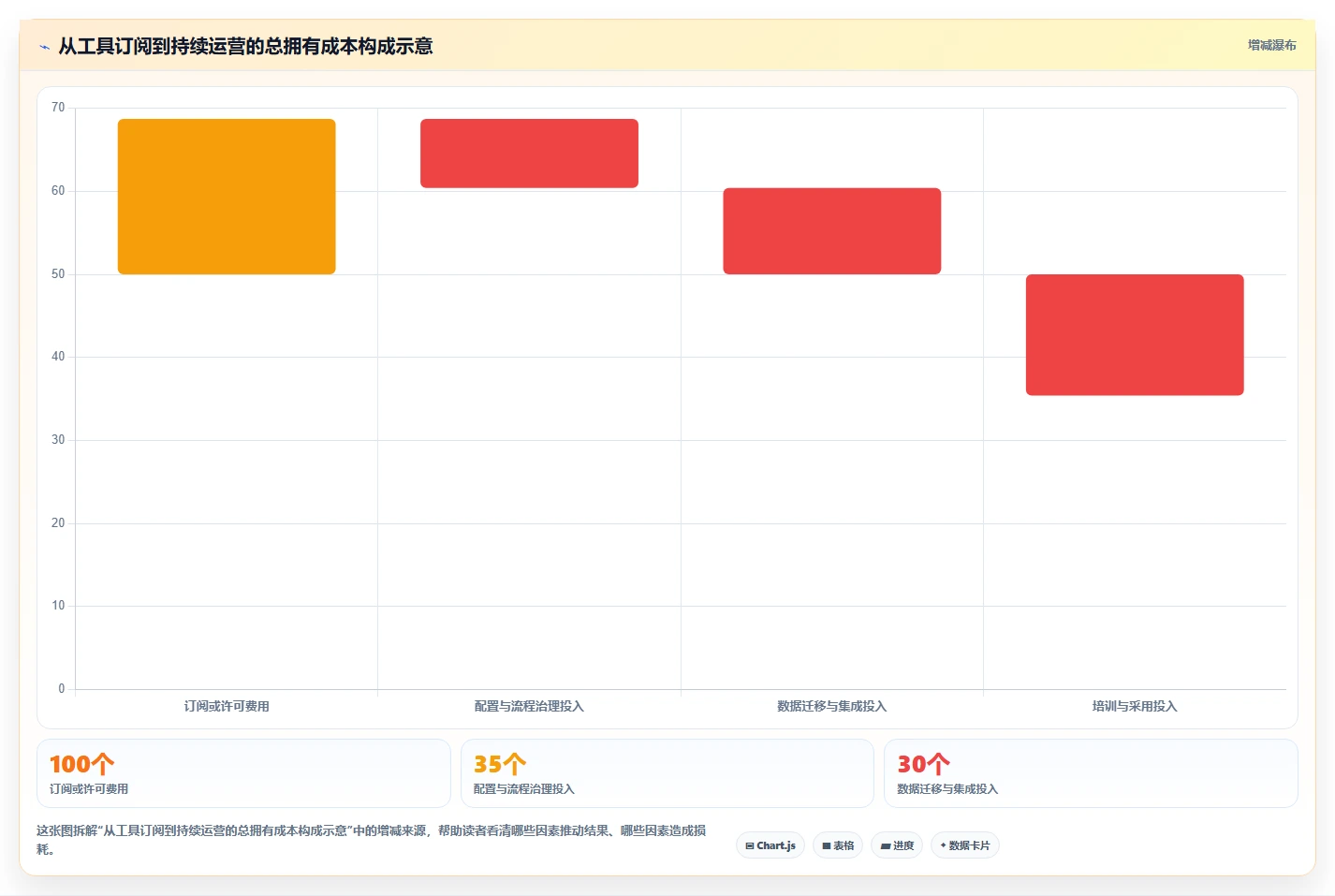Click the y-axis value 70
1335x896 pixels.
pyautogui.click(x=58, y=108)
